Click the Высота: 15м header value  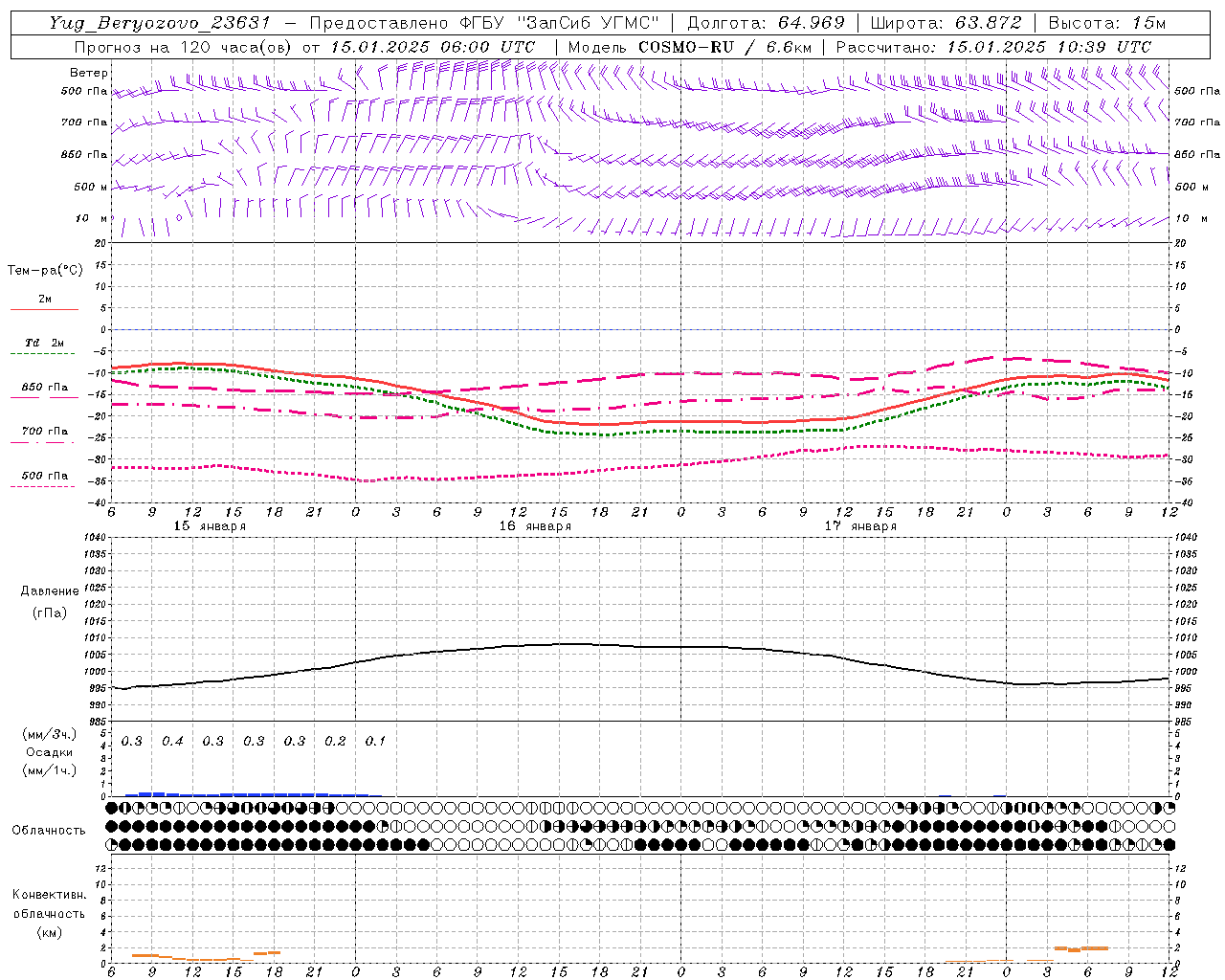click(x=1106, y=23)
